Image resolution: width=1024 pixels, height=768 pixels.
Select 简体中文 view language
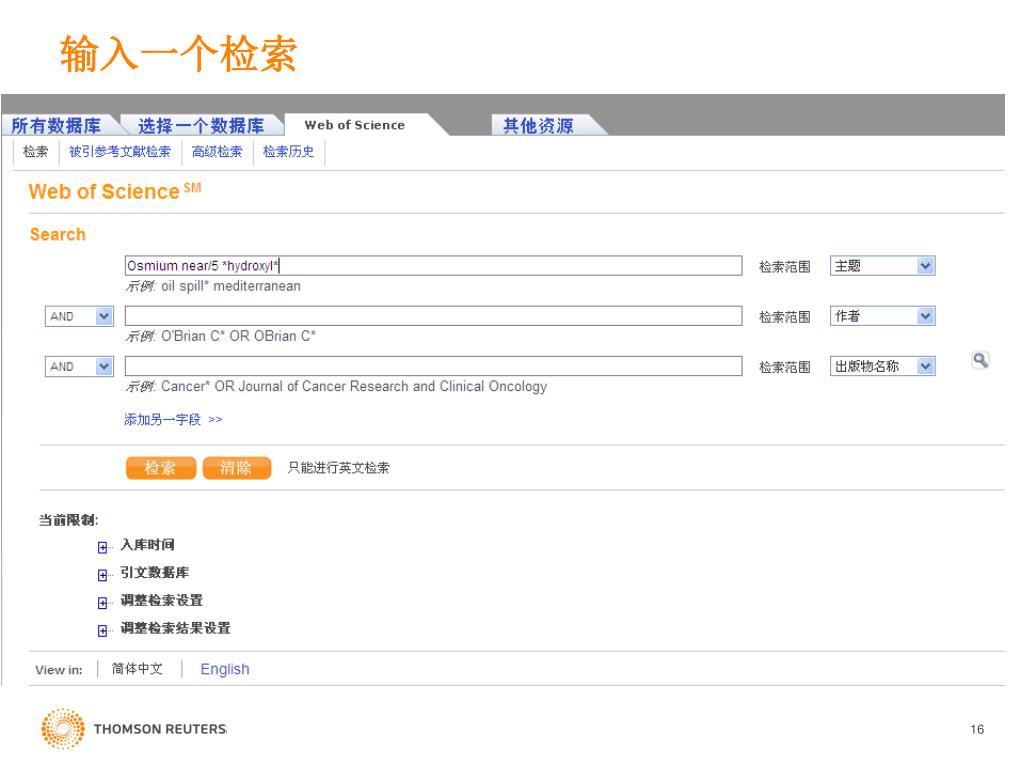137,669
